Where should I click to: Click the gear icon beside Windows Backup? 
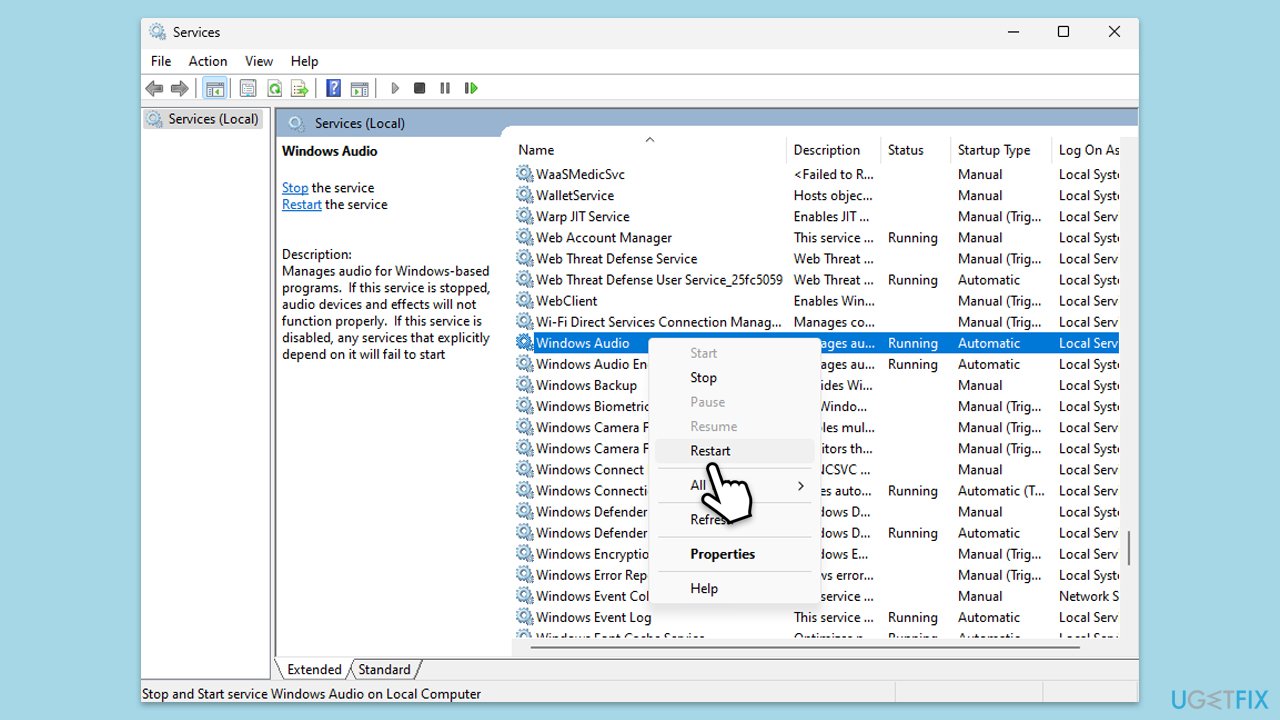coord(524,385)
